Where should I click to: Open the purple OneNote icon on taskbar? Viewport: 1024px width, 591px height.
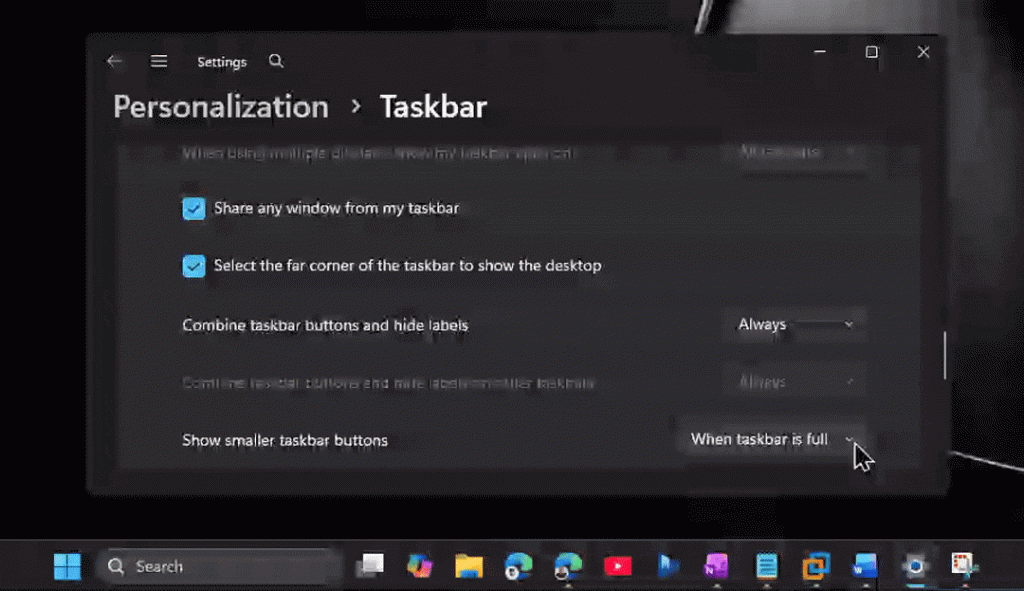716,566
